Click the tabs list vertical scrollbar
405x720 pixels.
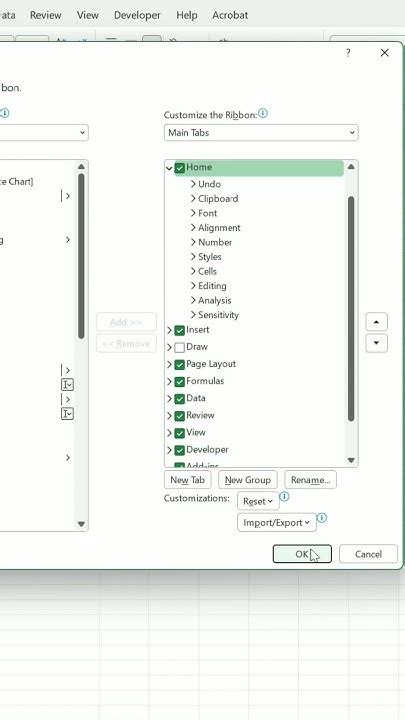[351, 309]
